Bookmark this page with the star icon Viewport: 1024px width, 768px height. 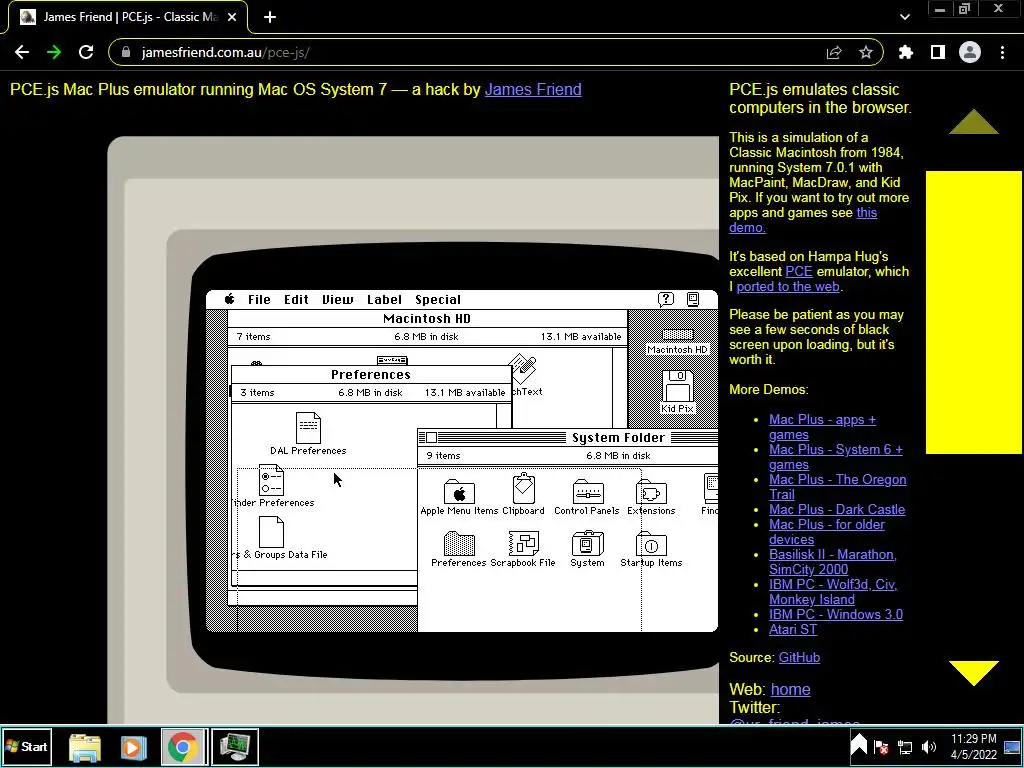[866, 52]
